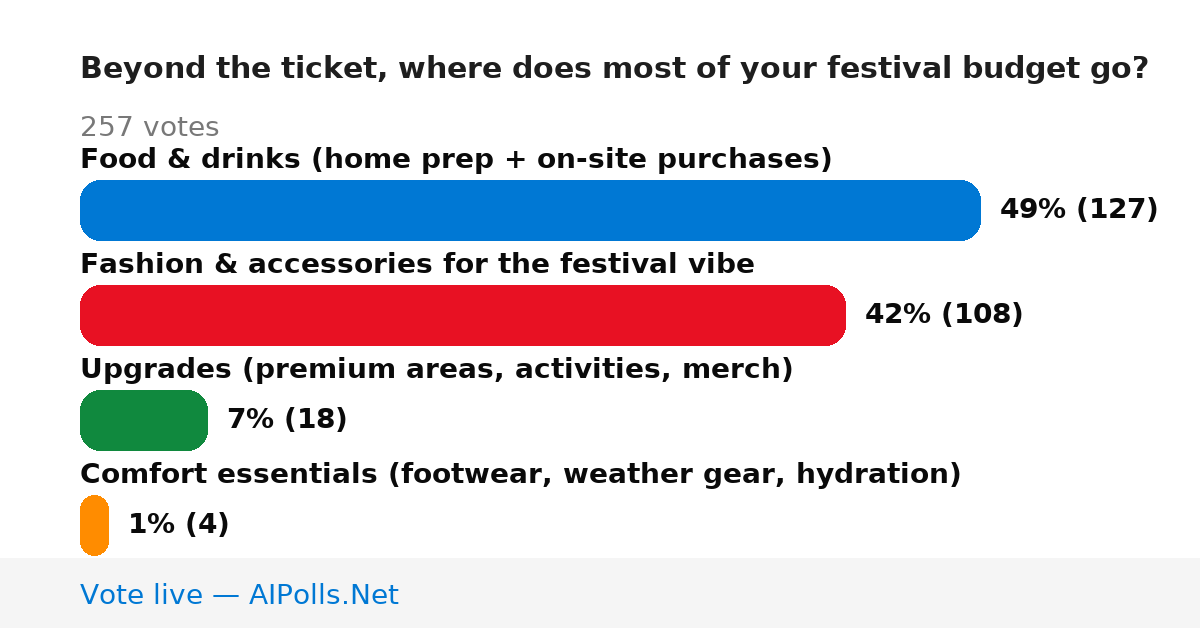Click the rounded right end of red bar
Viewport: 1200px width, 628px height.
tap(831, 315)
